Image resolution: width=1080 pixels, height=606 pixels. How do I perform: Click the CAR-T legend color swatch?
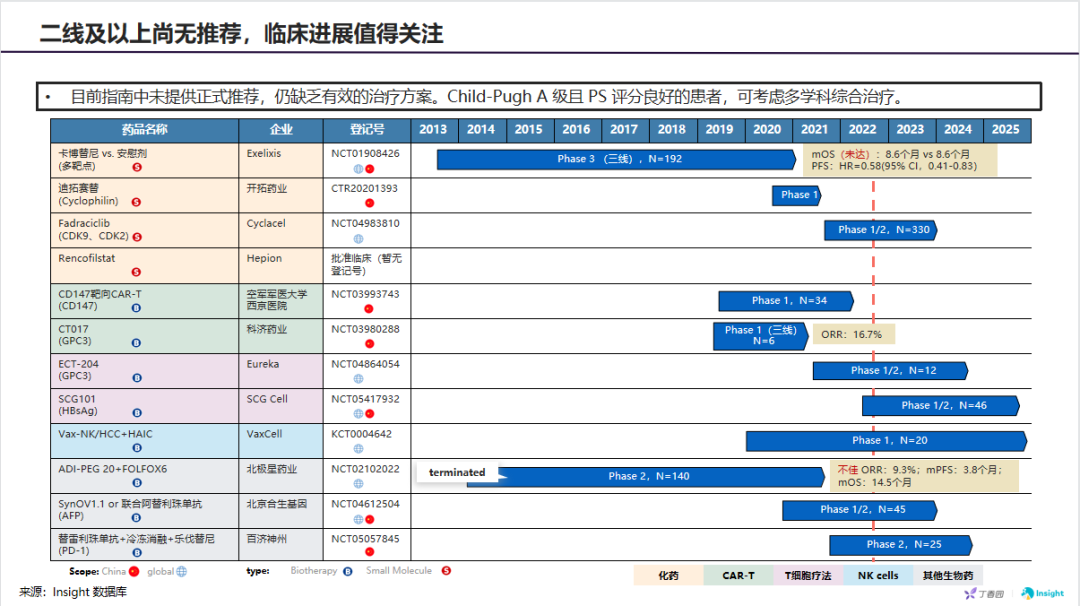point(738,576)
